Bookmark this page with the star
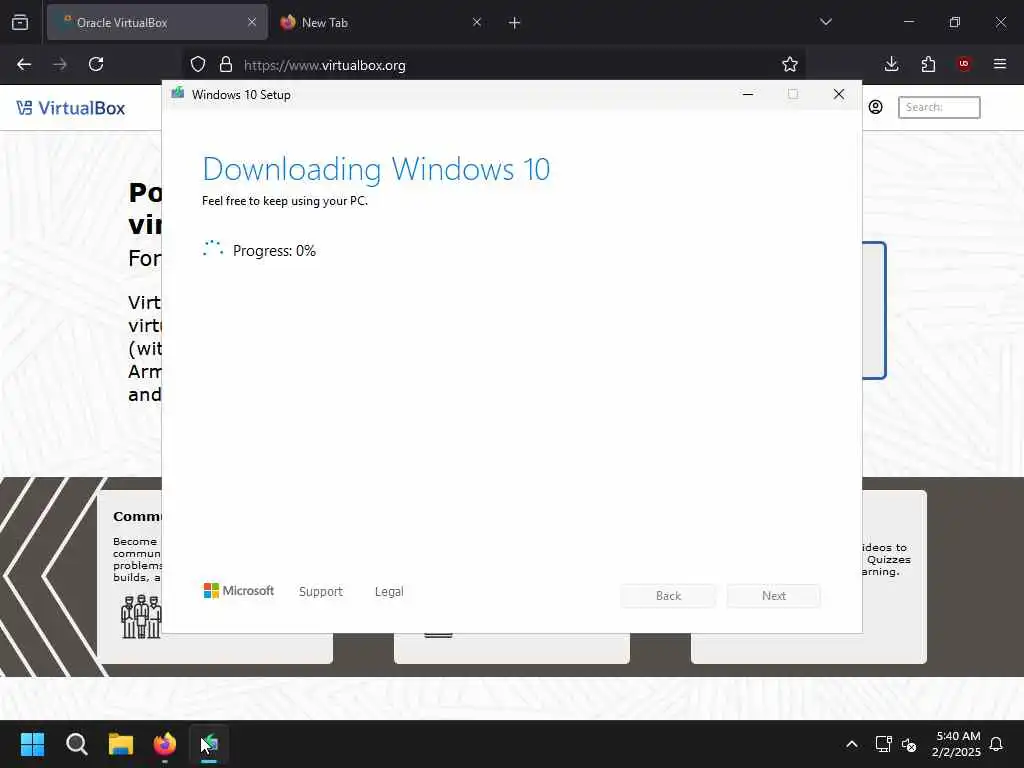Viewport: 1024px width, 768px height. point(790,64)
